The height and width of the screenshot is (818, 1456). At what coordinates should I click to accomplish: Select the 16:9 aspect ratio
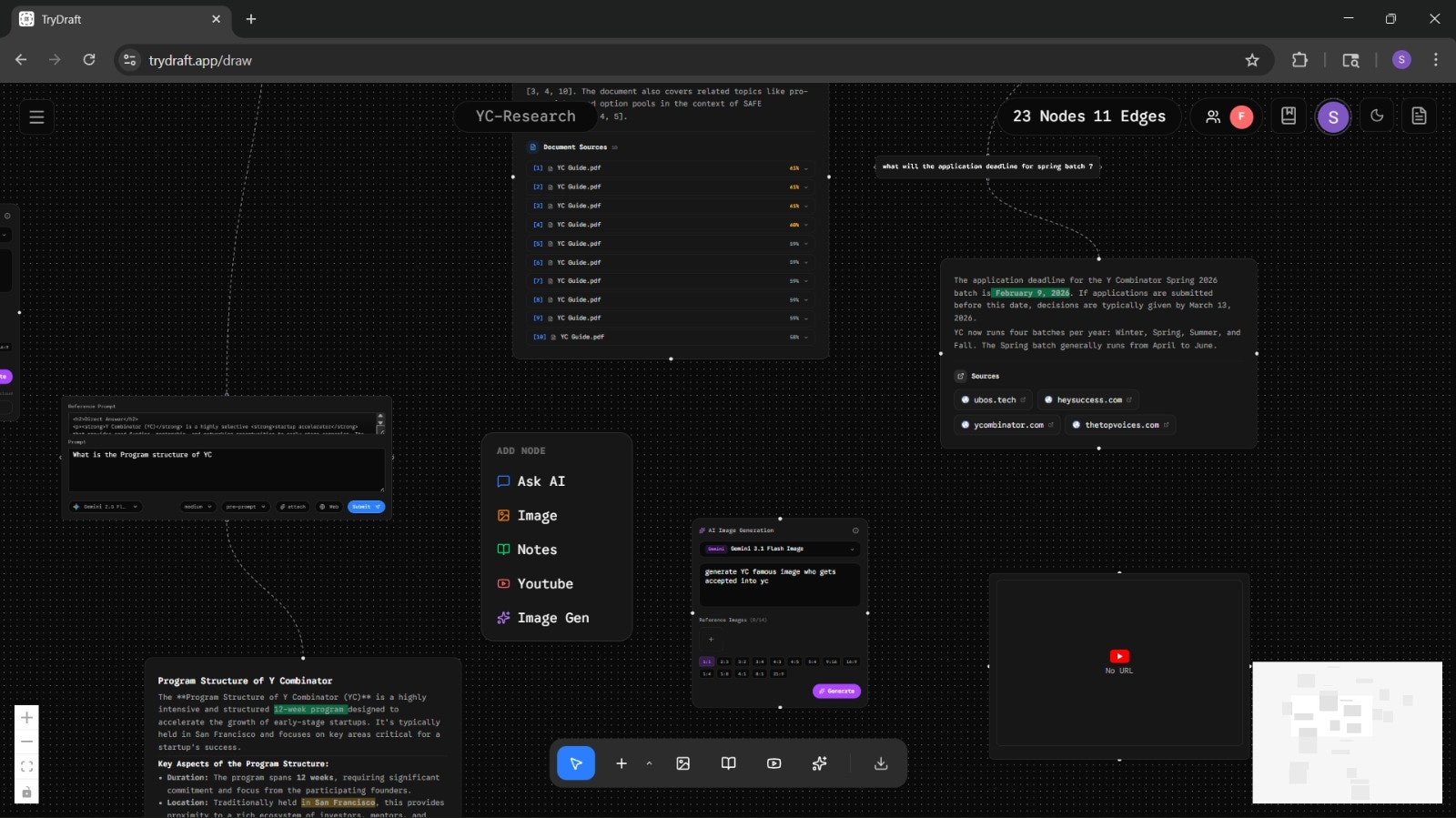[851, 661]
